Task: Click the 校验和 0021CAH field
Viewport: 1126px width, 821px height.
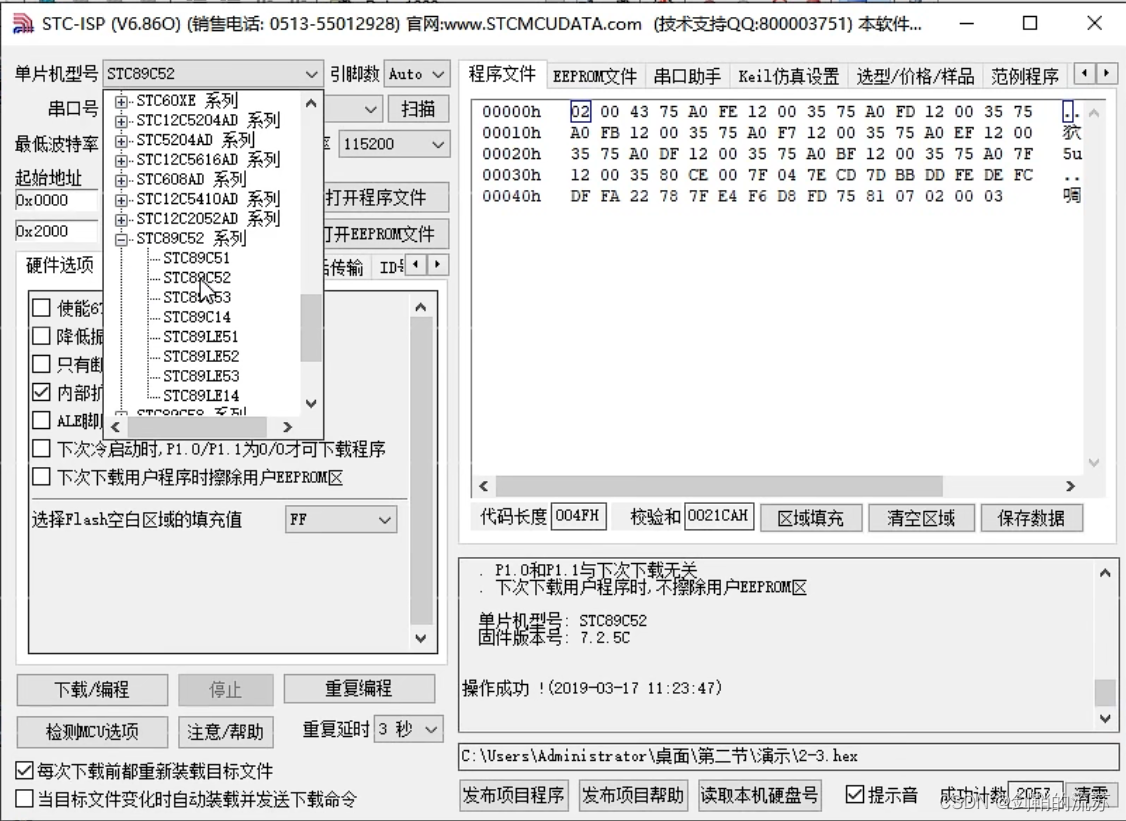Action: point(719,516)
